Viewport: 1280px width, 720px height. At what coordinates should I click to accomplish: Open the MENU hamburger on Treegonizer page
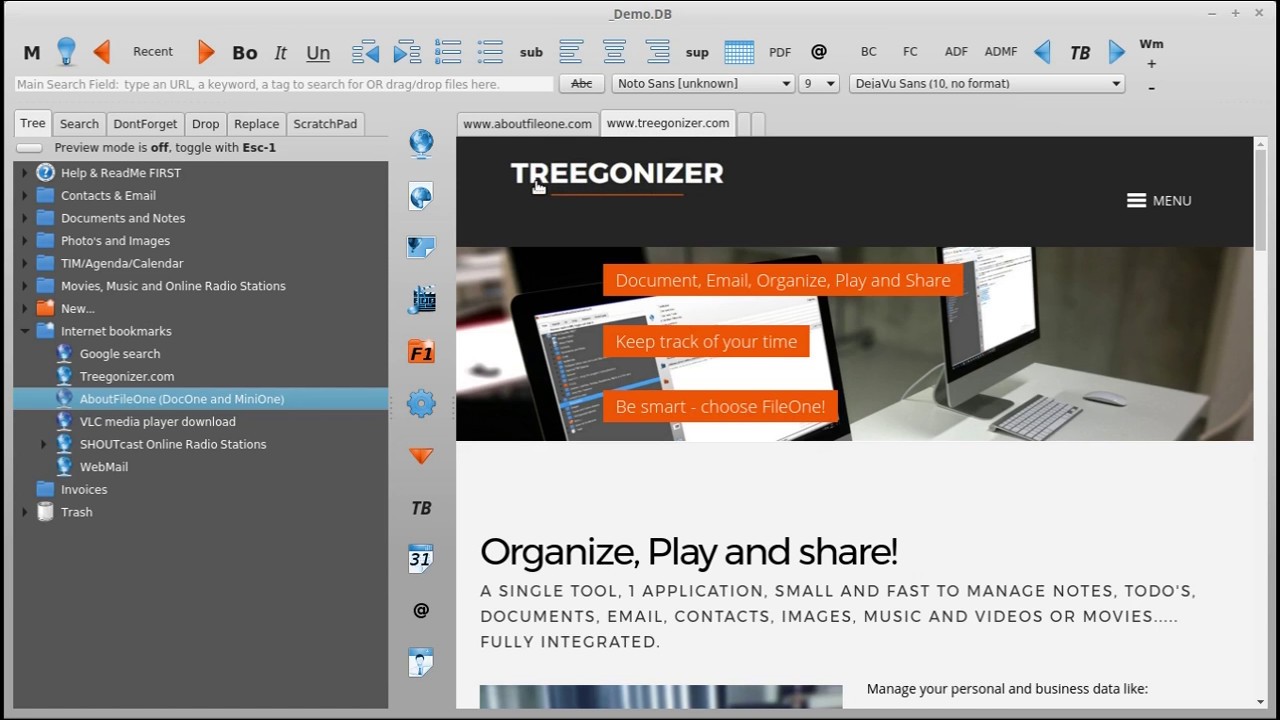[1159, 201]
